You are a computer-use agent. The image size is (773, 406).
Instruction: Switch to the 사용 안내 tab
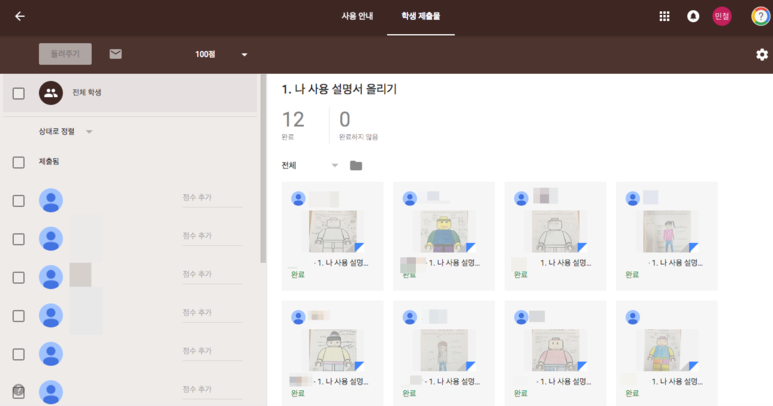pyautogui.click(x=357, y=17)
